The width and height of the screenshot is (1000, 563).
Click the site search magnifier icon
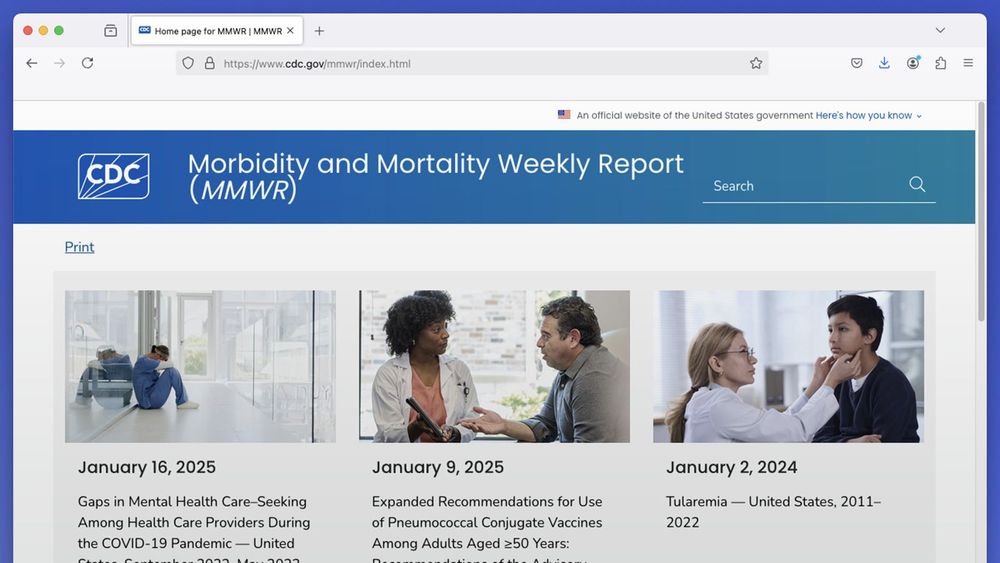coord(917,184)
